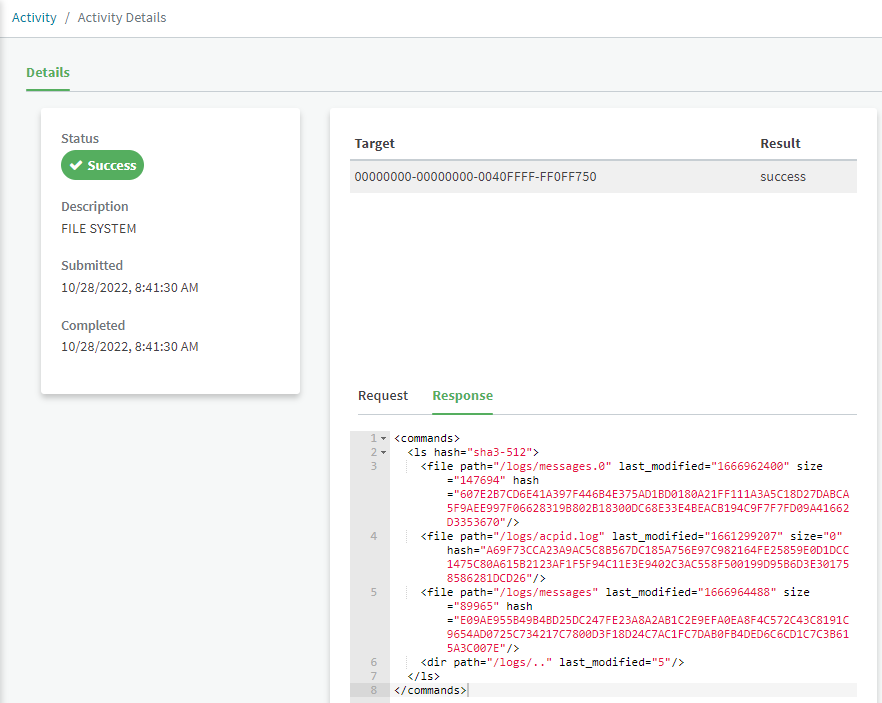Click the "sha3-512" hash attribute value
The height and width of the screenshot is (703, 882).
[505, 453]
